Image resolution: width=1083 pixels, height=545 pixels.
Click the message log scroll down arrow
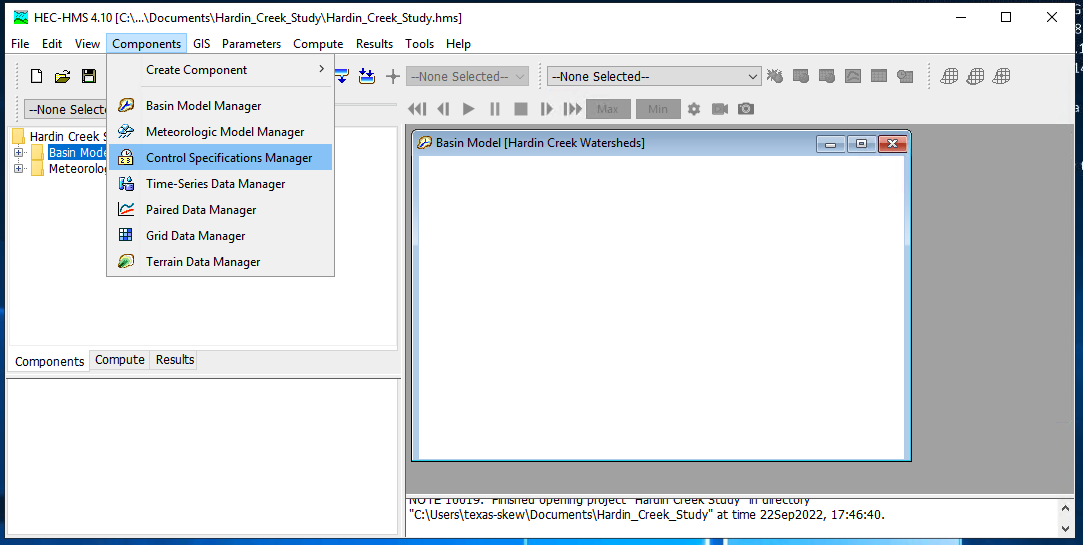click(x=1066, y=528)
